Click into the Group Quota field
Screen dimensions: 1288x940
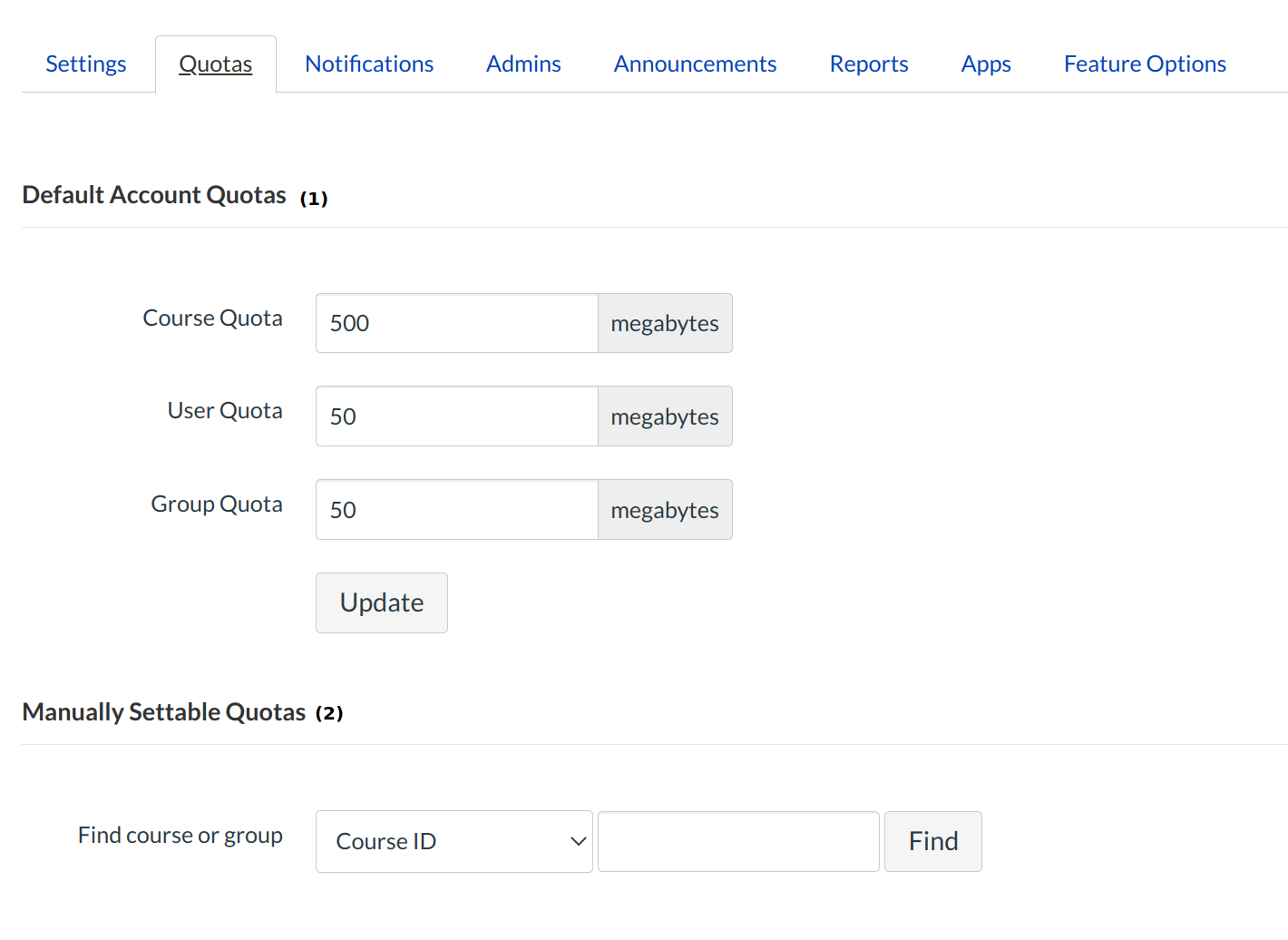(x=456, y=510)
